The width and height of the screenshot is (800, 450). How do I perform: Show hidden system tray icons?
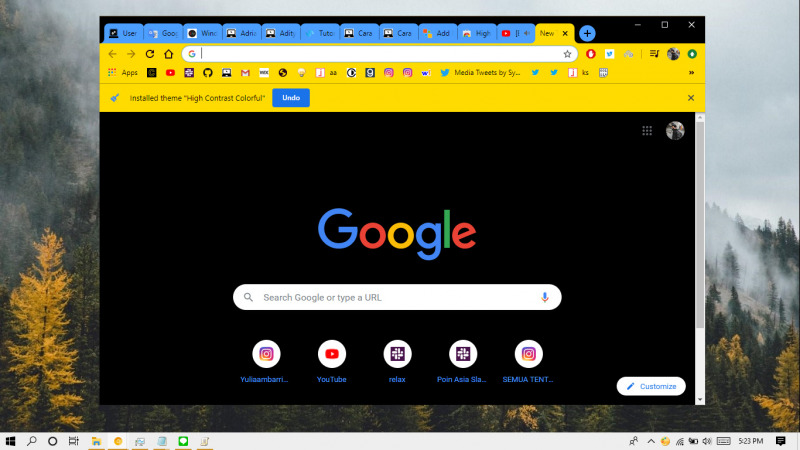(651, 441)
